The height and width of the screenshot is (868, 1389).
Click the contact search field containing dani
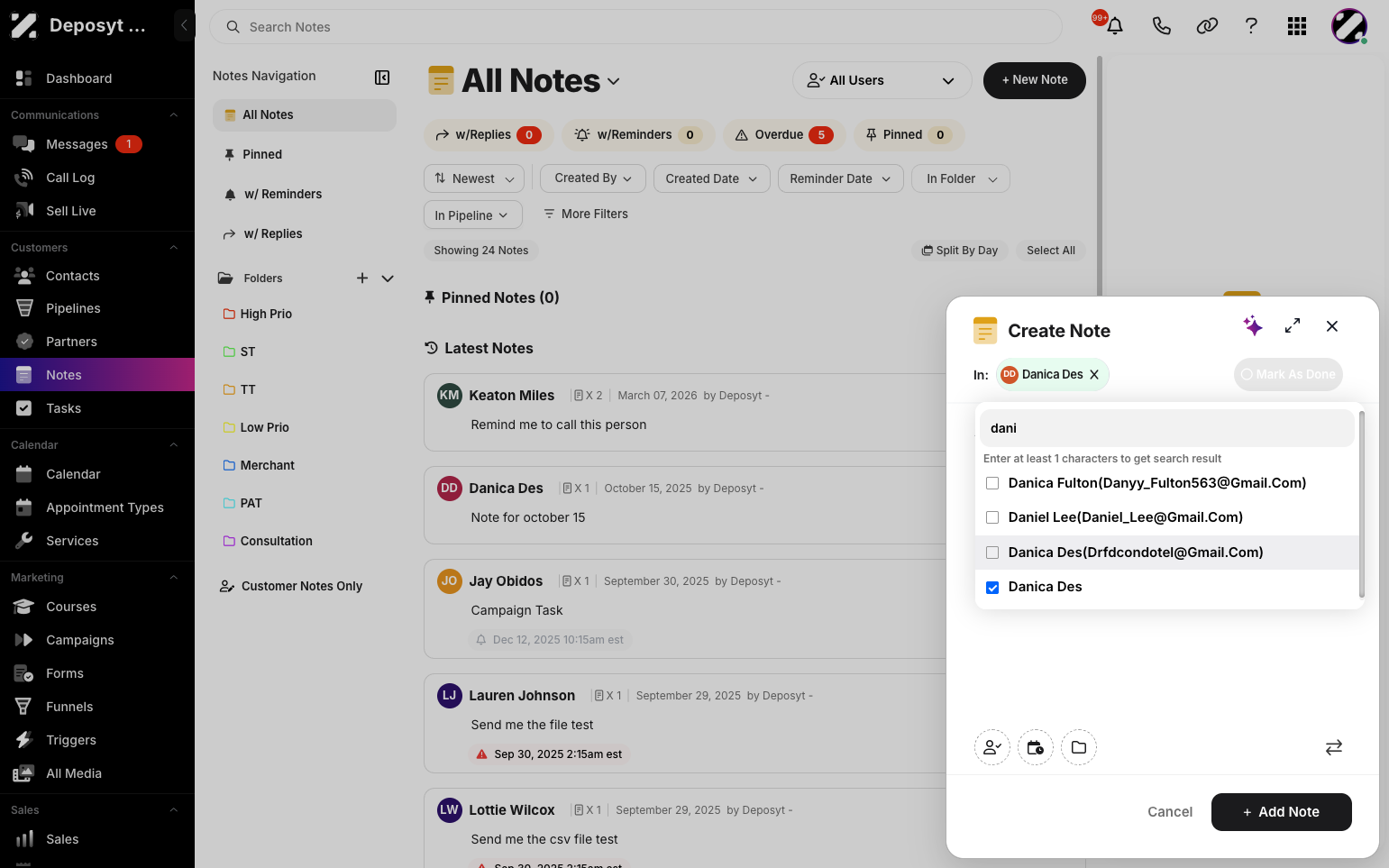coord(1167,428)
